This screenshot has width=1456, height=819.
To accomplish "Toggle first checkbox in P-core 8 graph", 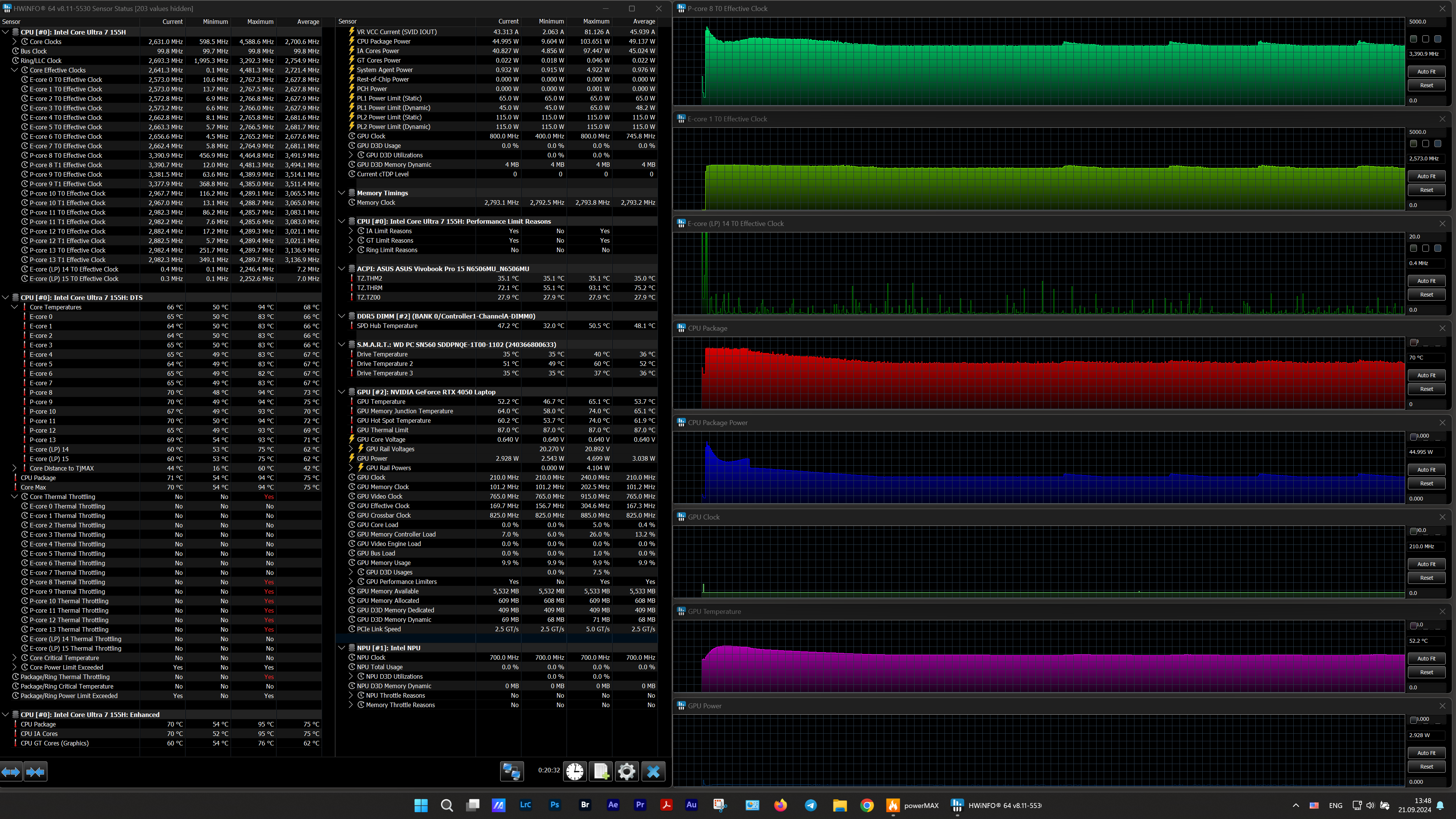I will tap(1414, 39).
